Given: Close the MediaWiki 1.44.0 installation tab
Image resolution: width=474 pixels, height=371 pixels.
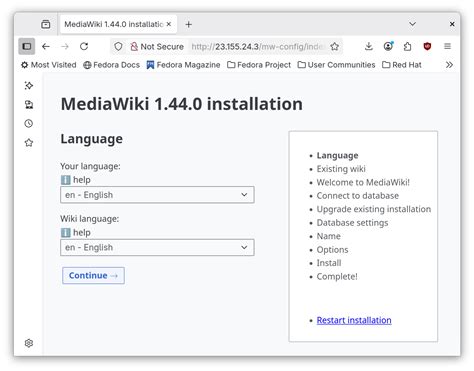Looking at the screenshot, I should click(x=169, y=24).
